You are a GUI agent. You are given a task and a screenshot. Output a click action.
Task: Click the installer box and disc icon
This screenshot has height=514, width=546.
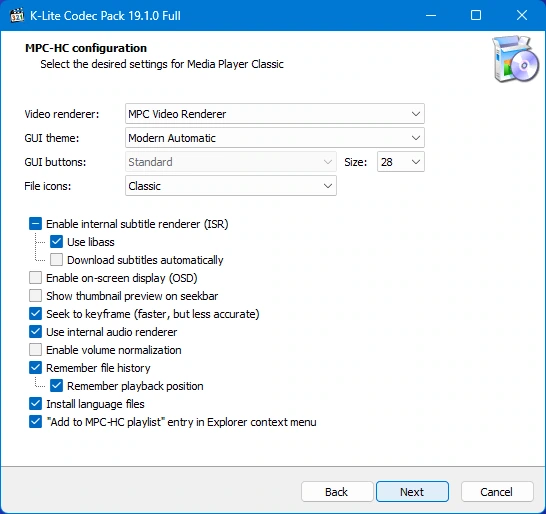coord(515,59)
